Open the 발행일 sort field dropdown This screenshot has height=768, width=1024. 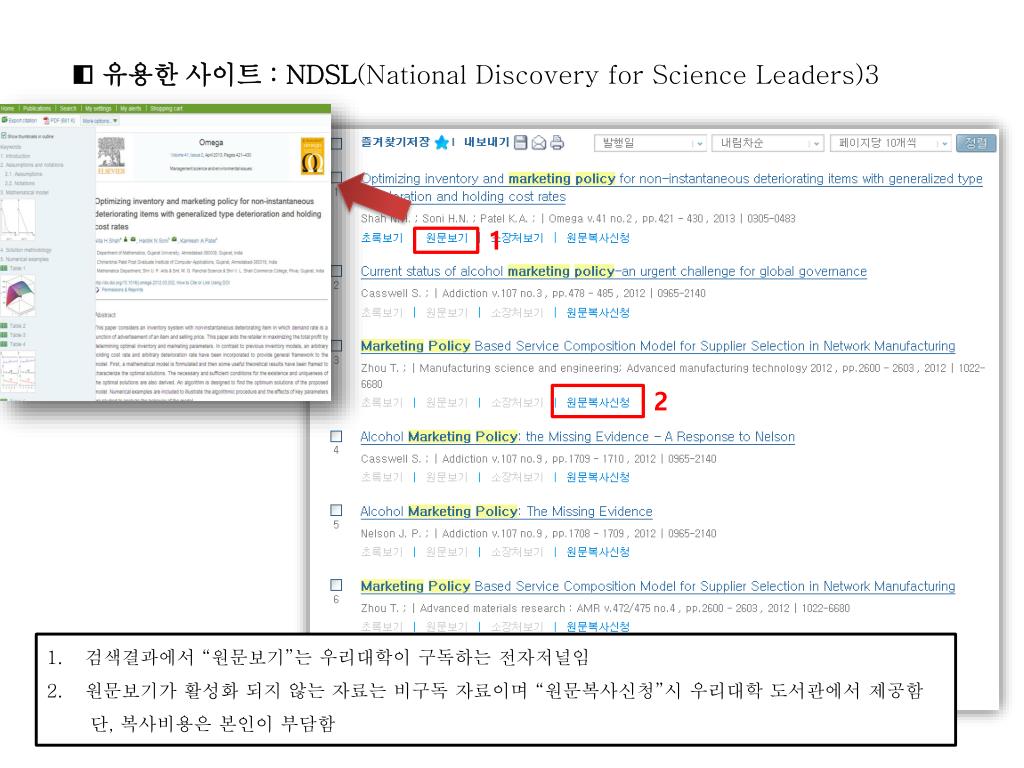[x=650, y=143]
